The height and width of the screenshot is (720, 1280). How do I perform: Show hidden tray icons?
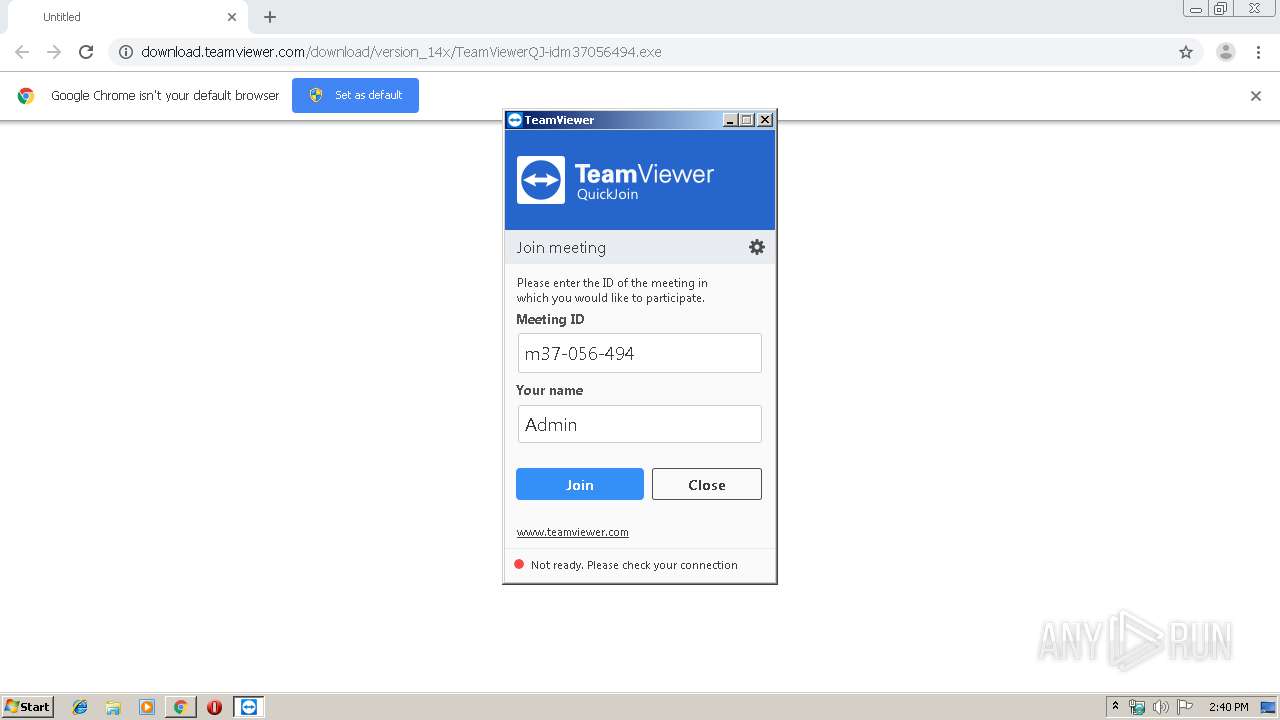[x=1115, y=706]
